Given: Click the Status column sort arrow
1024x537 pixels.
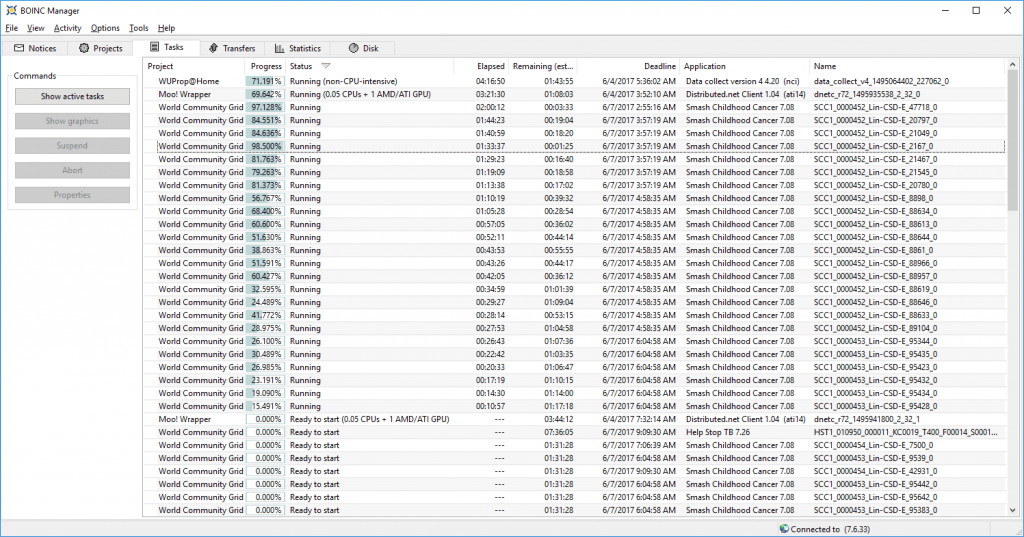Looking at the screenshot, I should click(x=326, y=66).
